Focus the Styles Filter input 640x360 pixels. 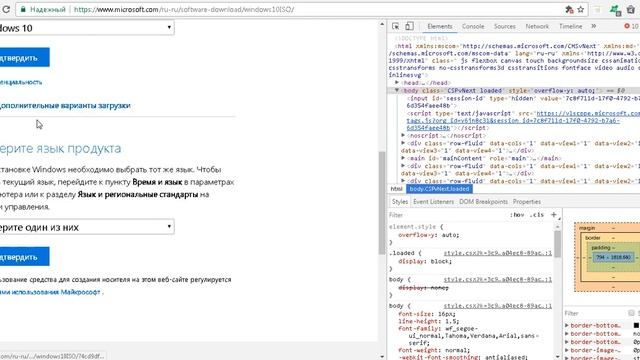coord(448,215)
